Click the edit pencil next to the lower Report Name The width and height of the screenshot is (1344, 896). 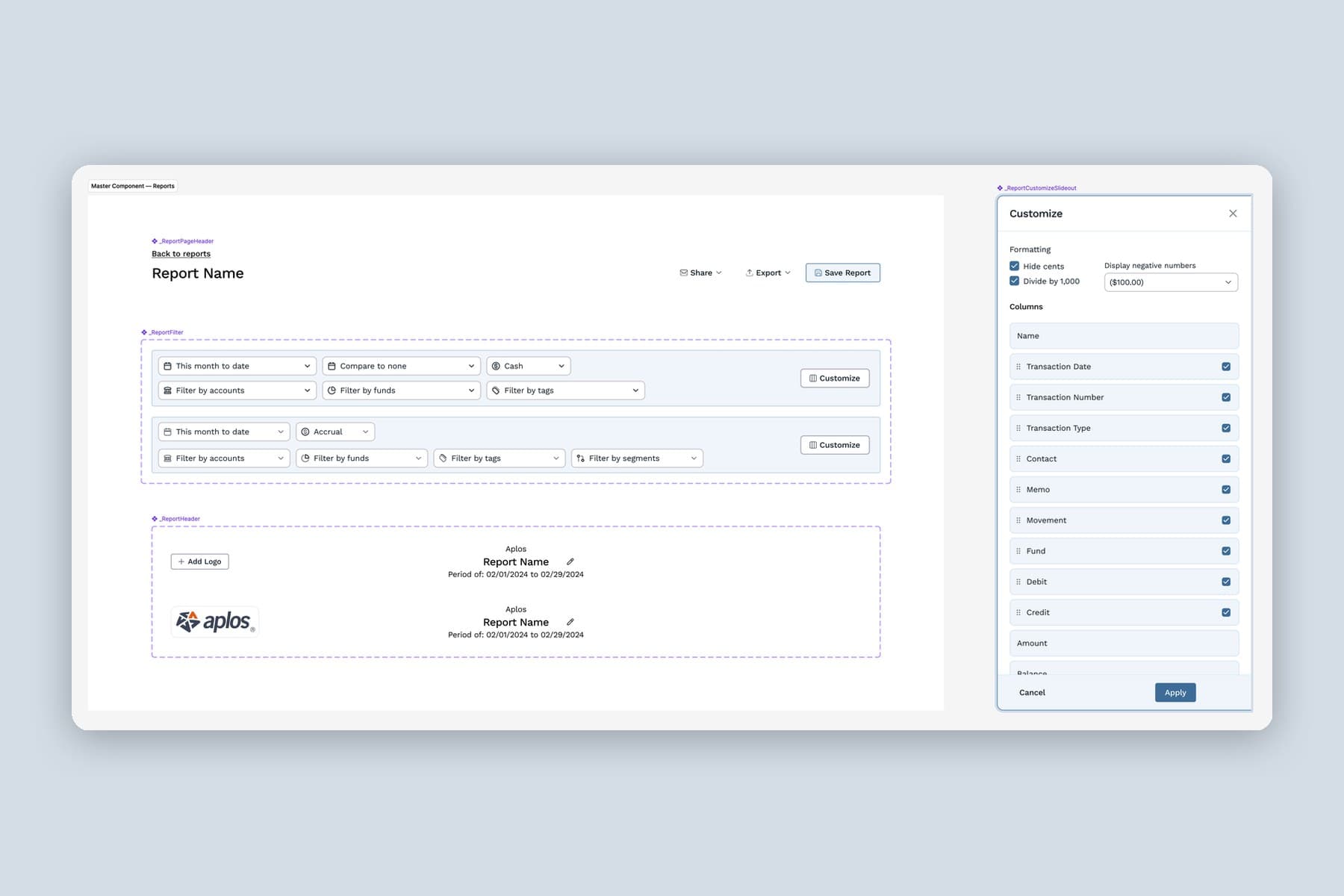(570, 622)
